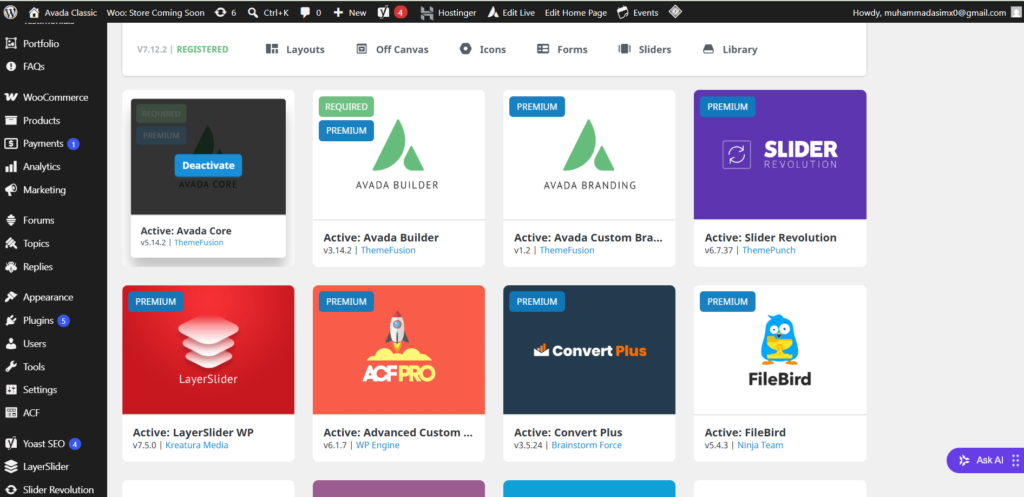Click Edit Home Page in admin bar

(575, 12)
